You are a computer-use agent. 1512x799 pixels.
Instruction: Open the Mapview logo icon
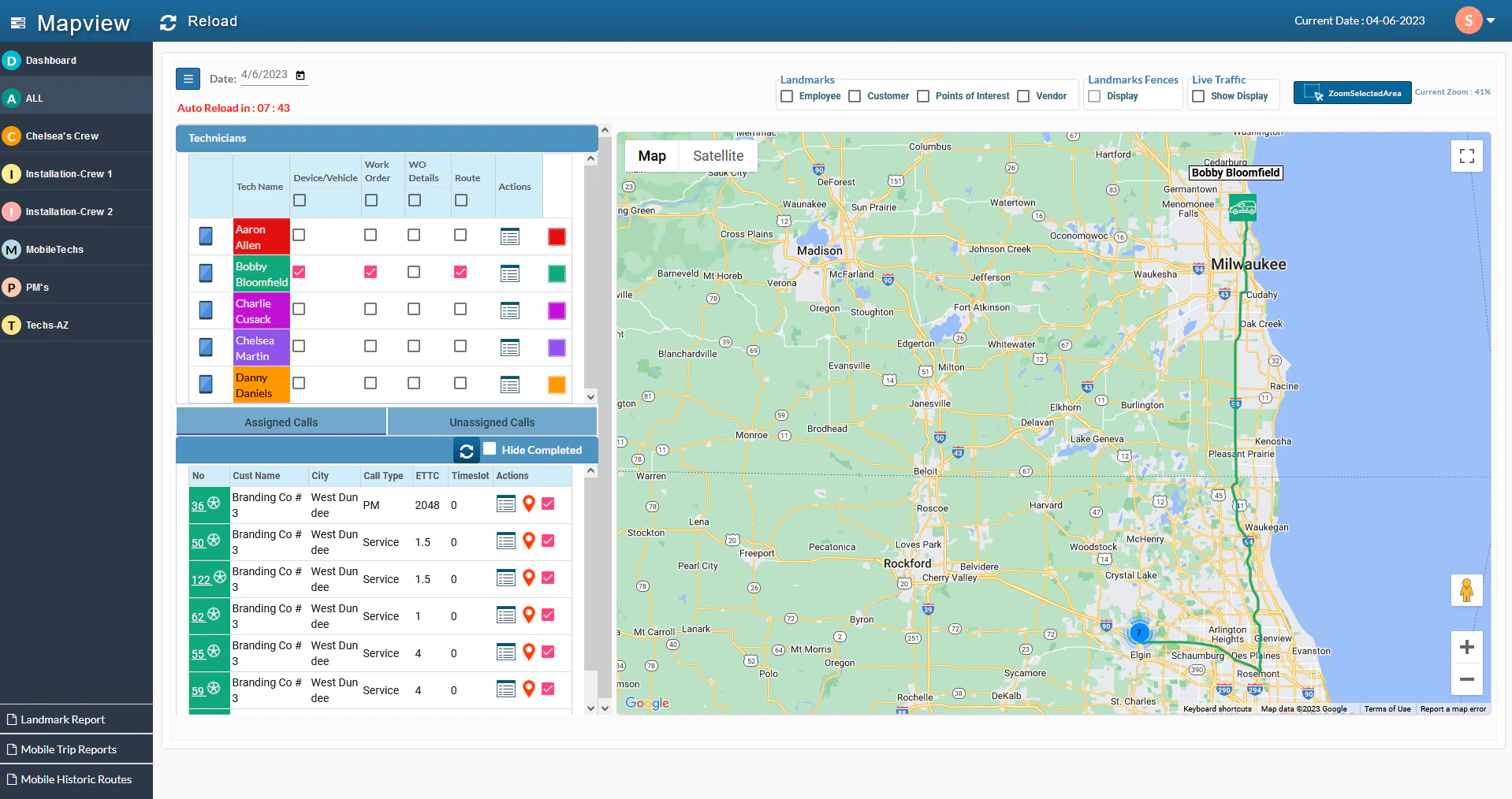tap(17, 21)
